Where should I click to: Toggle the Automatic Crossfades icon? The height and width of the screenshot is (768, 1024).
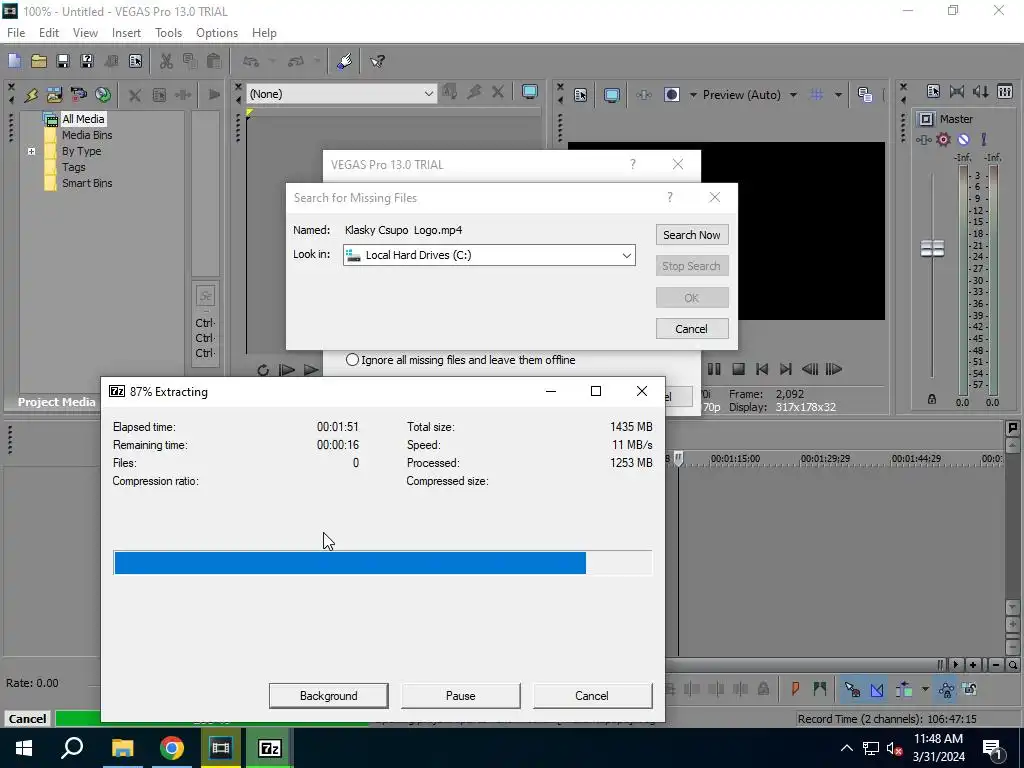point(877,689)
